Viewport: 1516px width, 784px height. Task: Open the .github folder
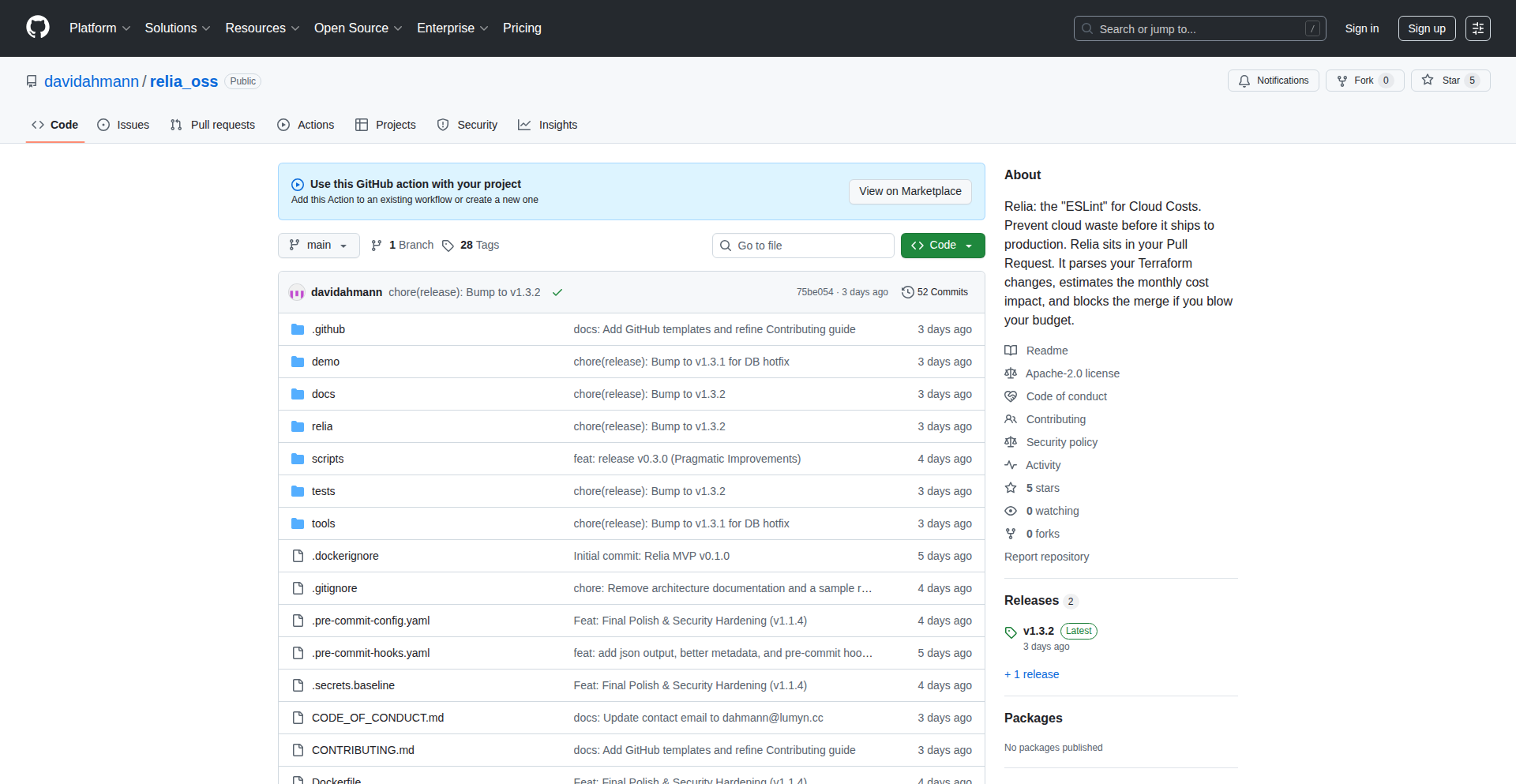point(328,329)
